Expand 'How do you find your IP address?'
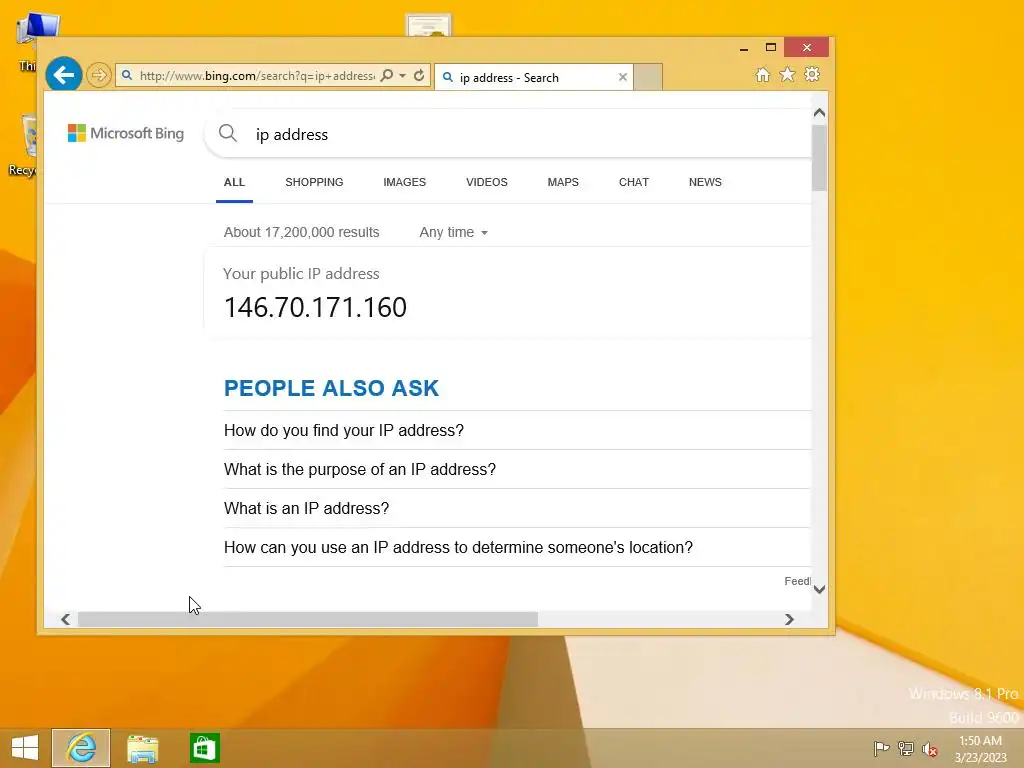This screenshot has width=1024, height=768. [517, 430]
